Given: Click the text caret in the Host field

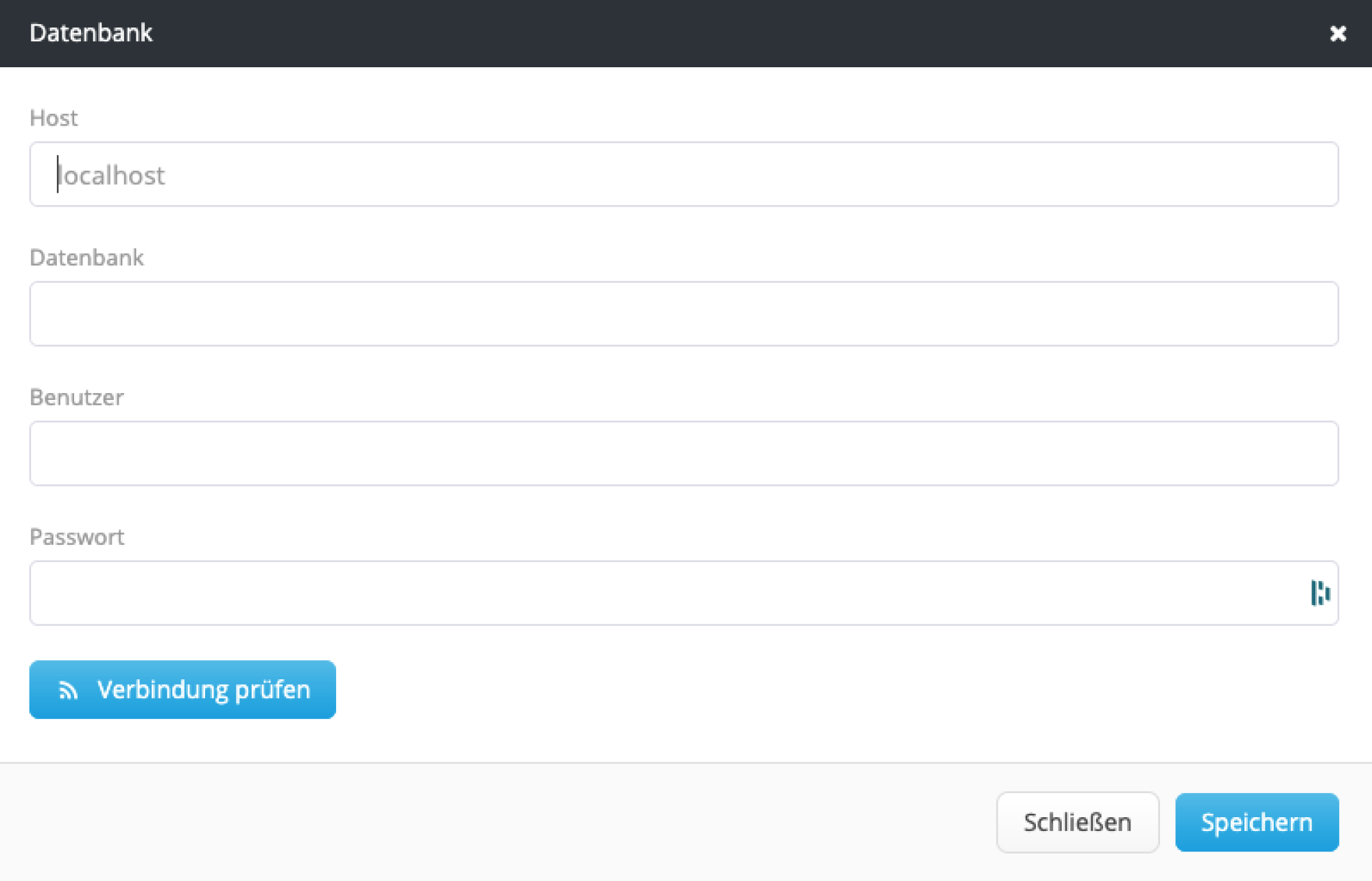Looking at the screenshot, I should 58,174.
